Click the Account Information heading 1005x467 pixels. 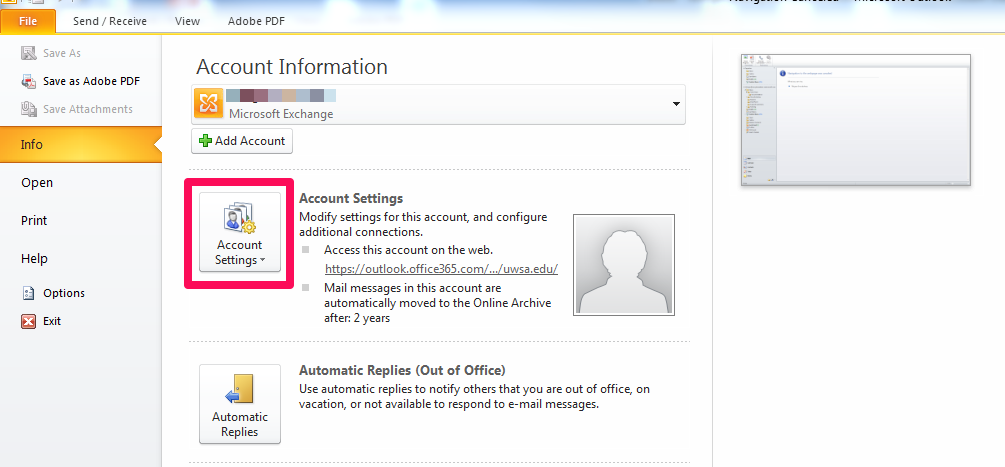pos(292,67)
